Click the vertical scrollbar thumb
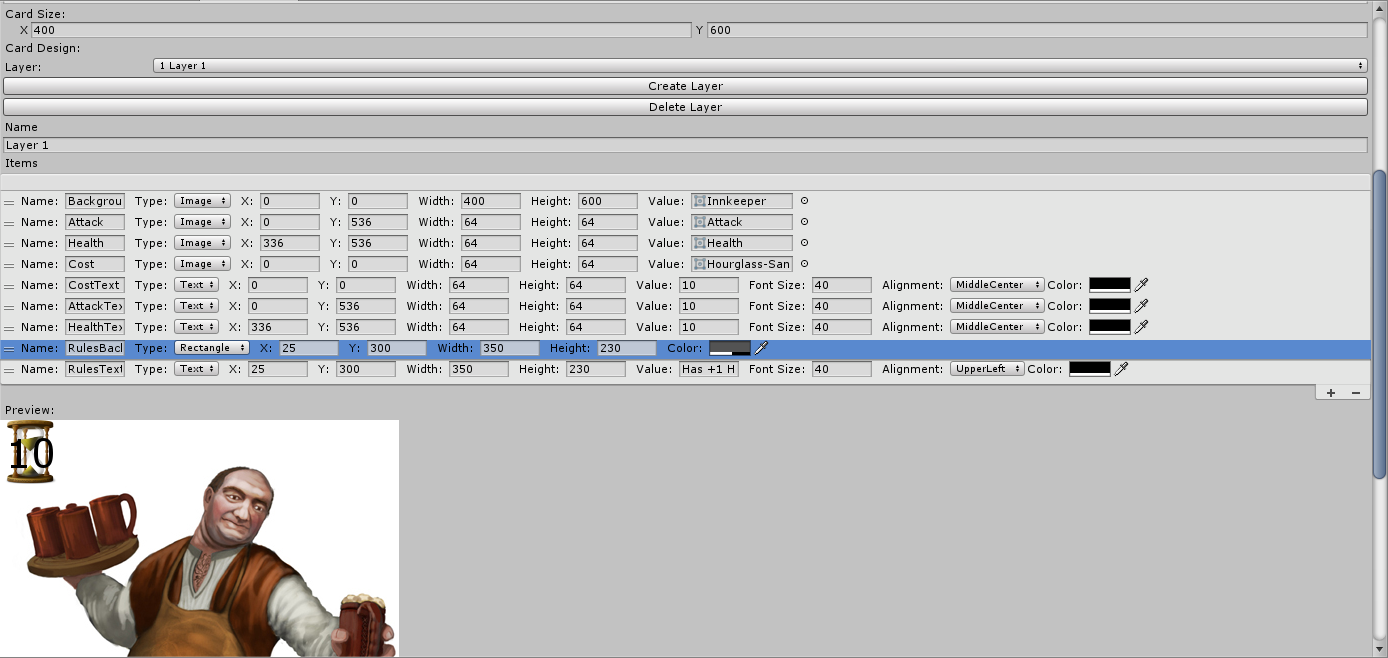This screenshot has height=658, width=1388. click(x=1380, y=326)
